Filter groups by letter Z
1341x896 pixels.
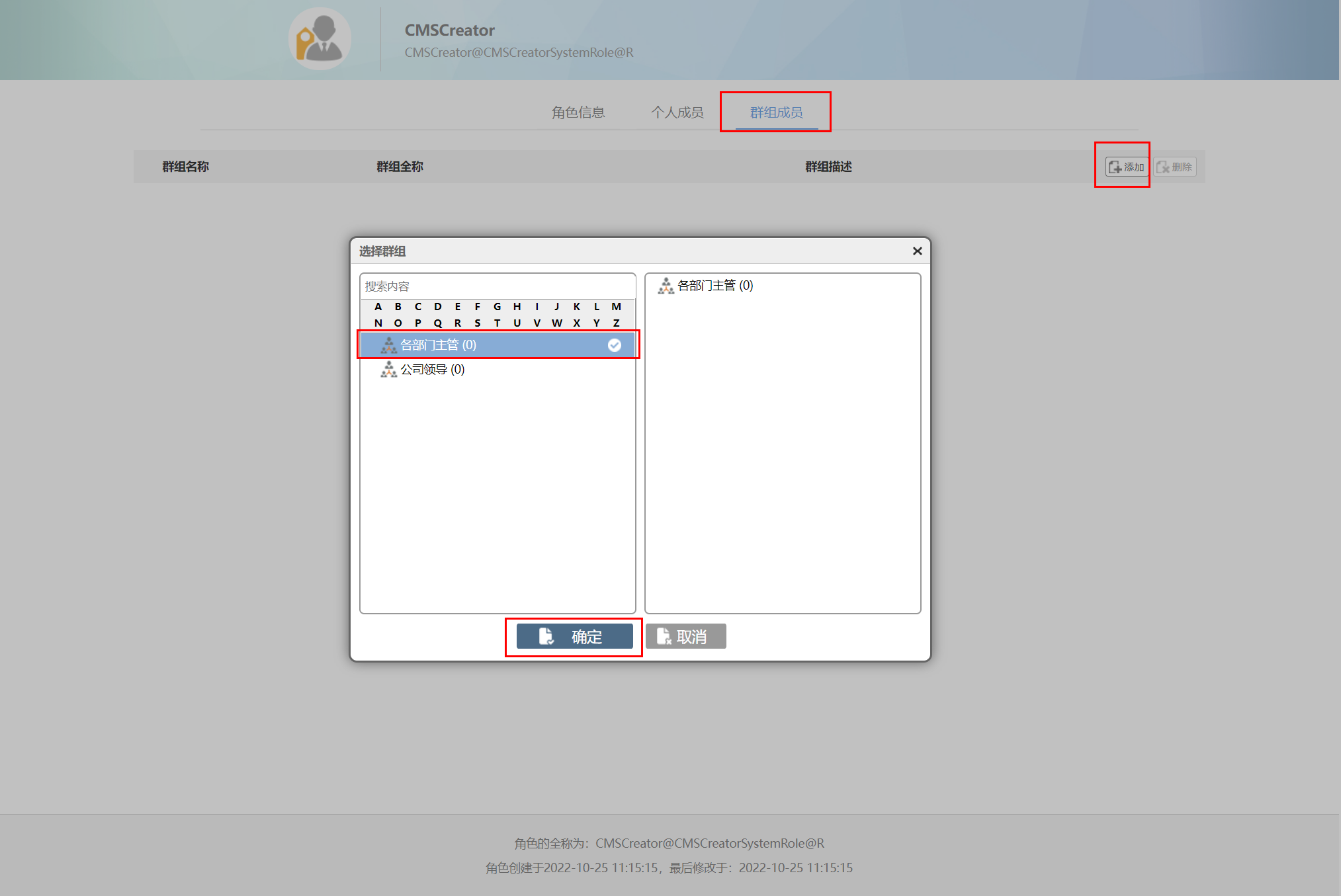pyautogui.click(x=616, y=323)
